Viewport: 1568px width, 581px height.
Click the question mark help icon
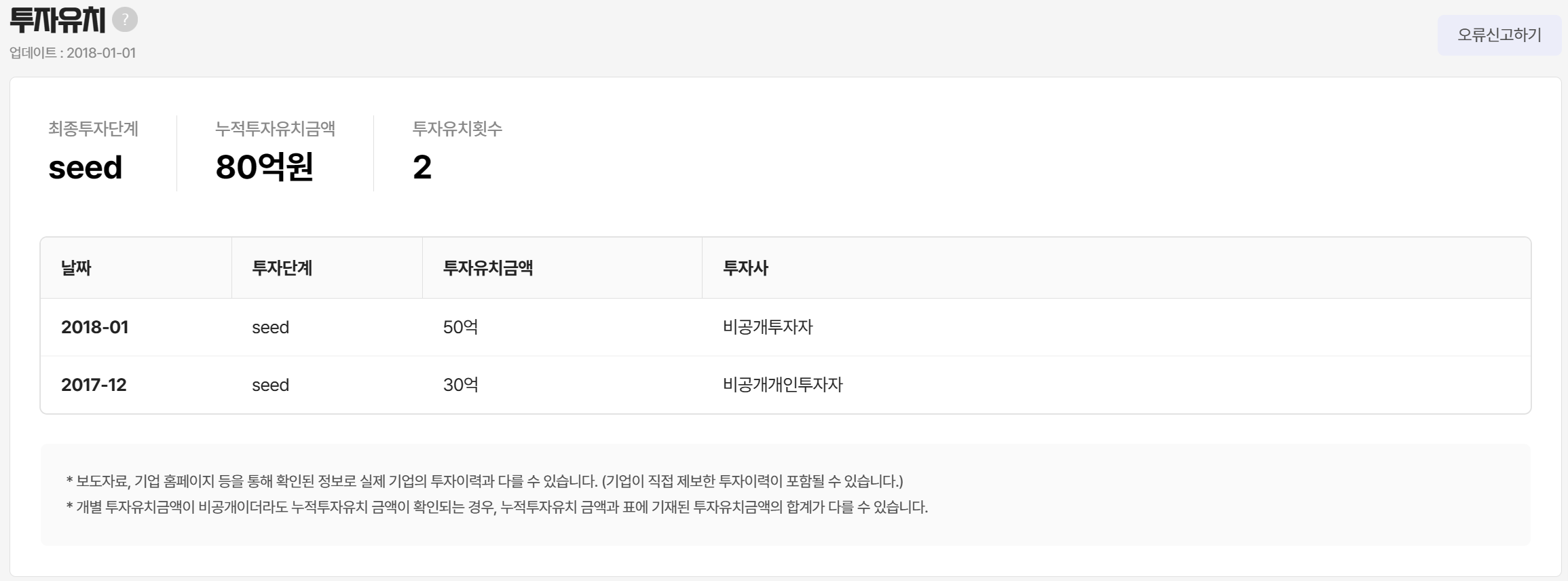point(125,20)
